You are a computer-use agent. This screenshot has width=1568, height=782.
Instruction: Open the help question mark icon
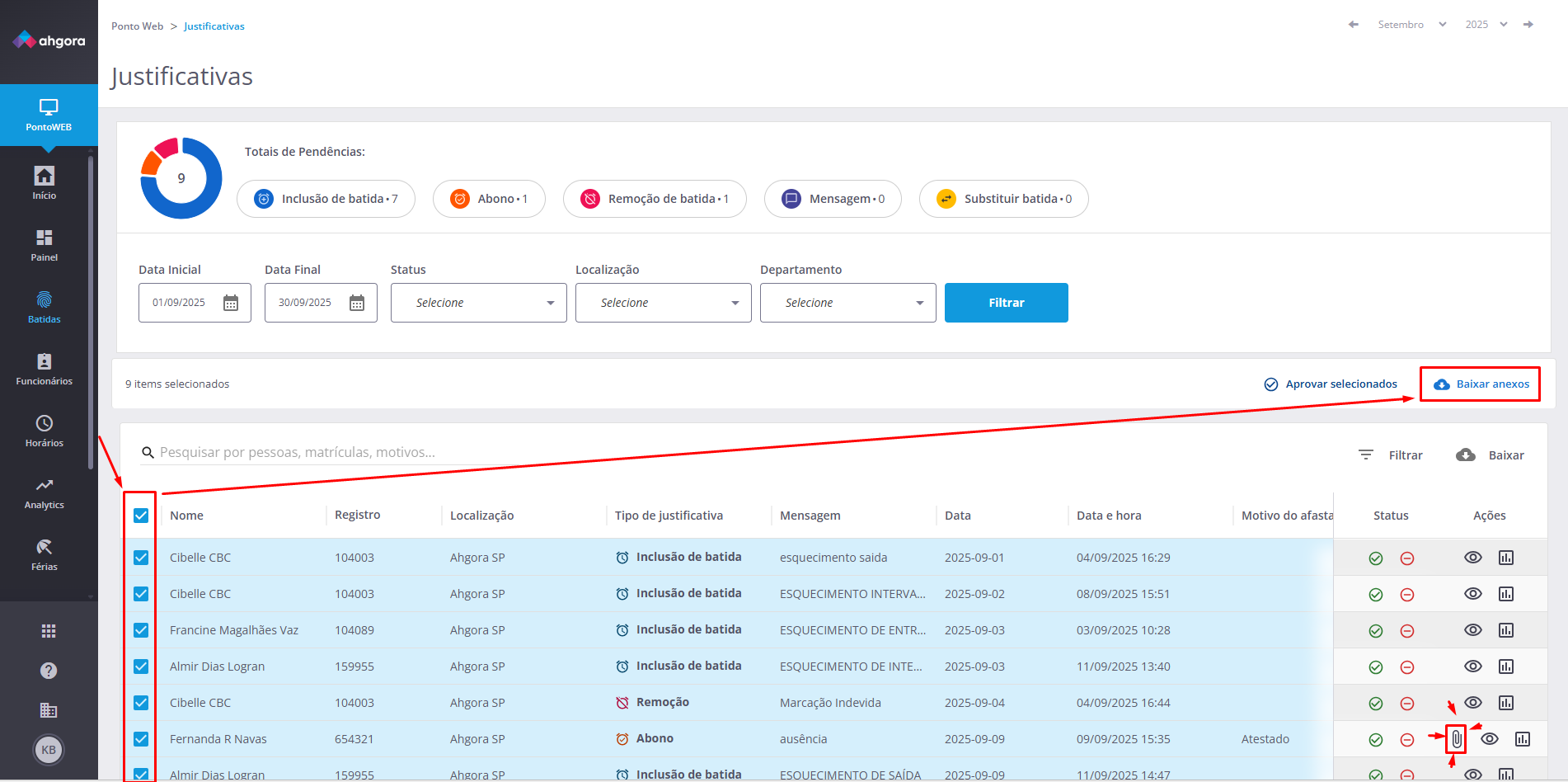pos(49,671)
